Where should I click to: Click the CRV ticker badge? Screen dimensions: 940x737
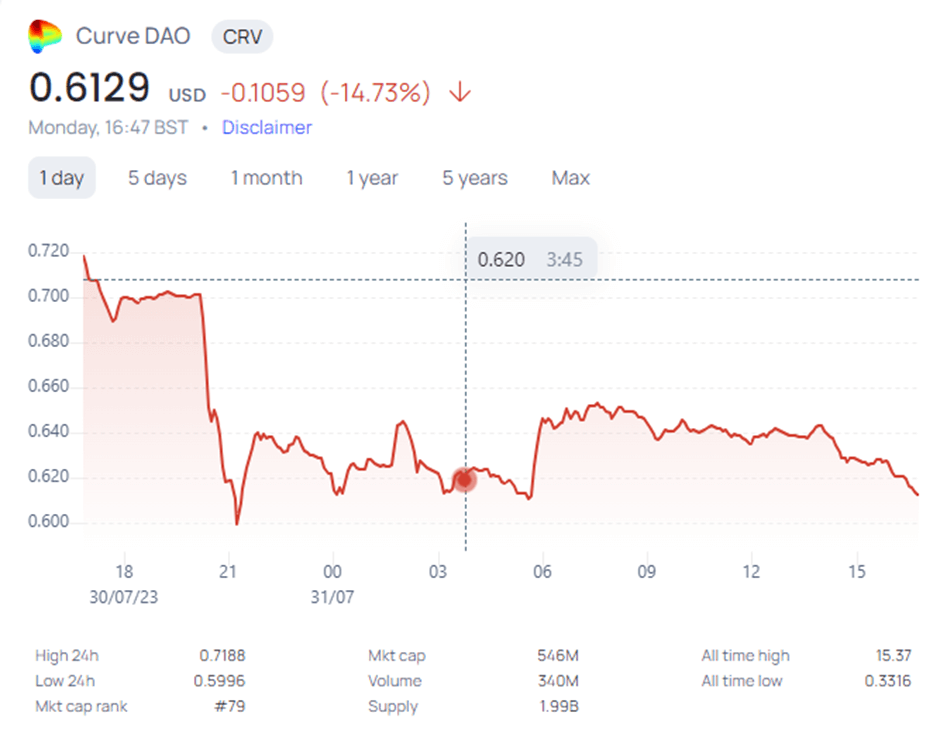(x=242, y=37)
